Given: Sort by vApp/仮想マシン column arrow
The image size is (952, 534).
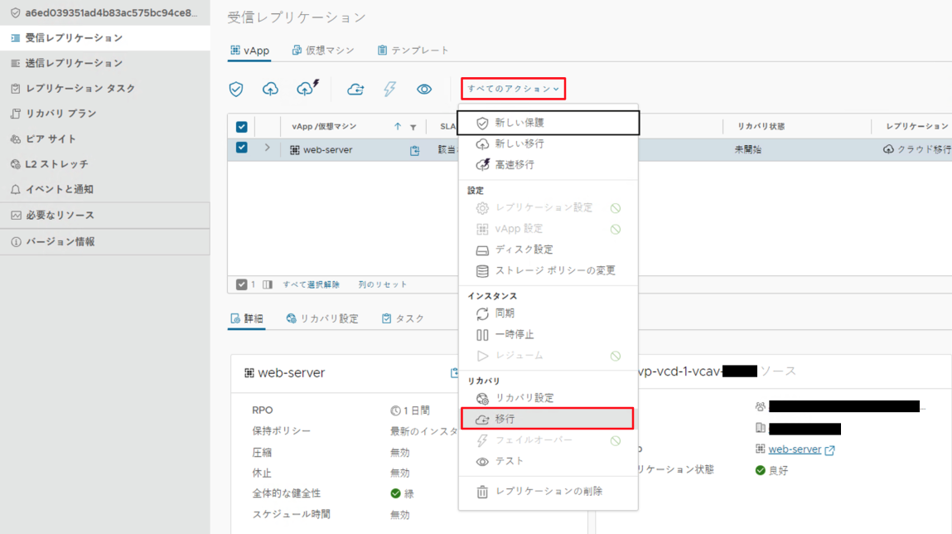Looking at the screenshot, I should point(398,126).
